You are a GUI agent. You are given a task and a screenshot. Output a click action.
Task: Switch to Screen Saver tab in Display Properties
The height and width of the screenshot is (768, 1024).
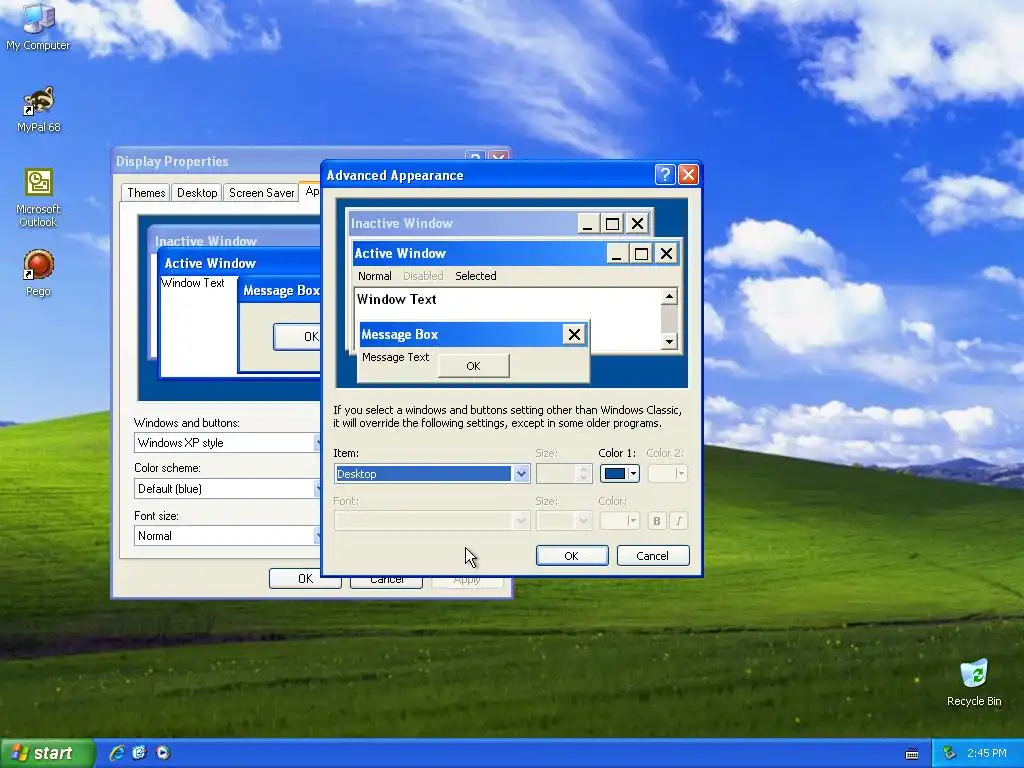click(x=261, y=193)
